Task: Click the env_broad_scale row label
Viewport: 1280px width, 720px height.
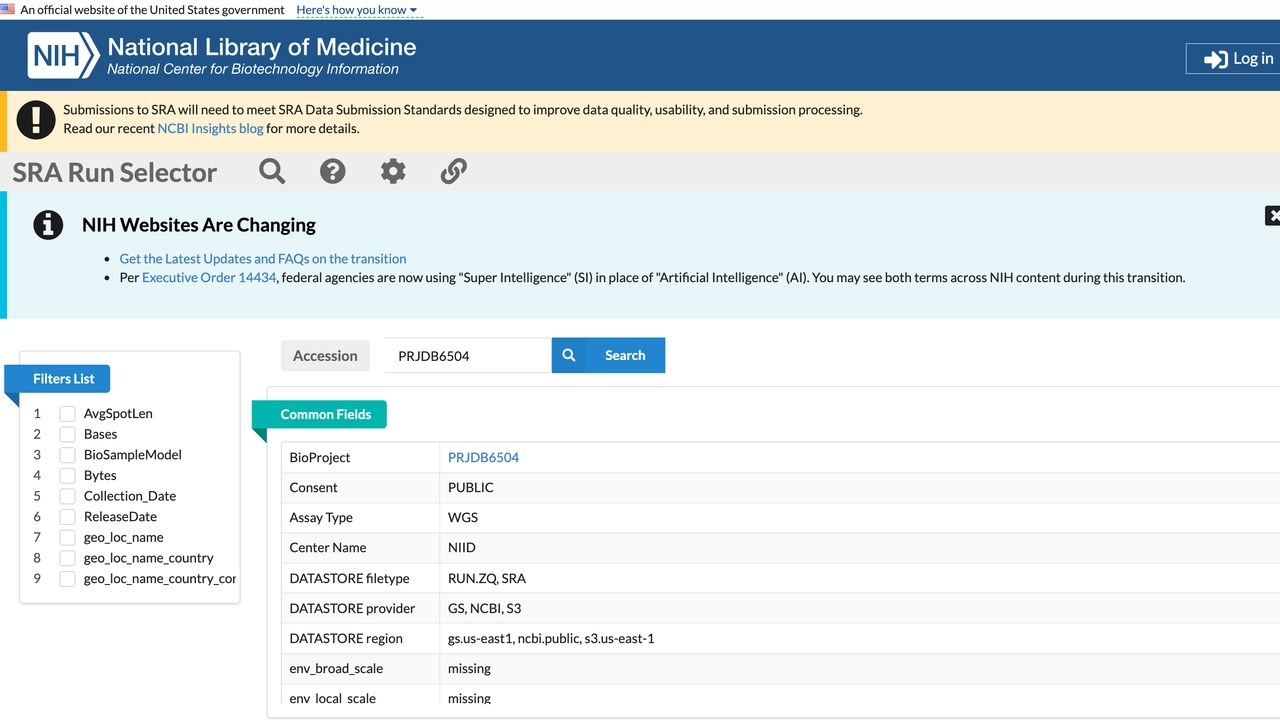Action: 336,668
